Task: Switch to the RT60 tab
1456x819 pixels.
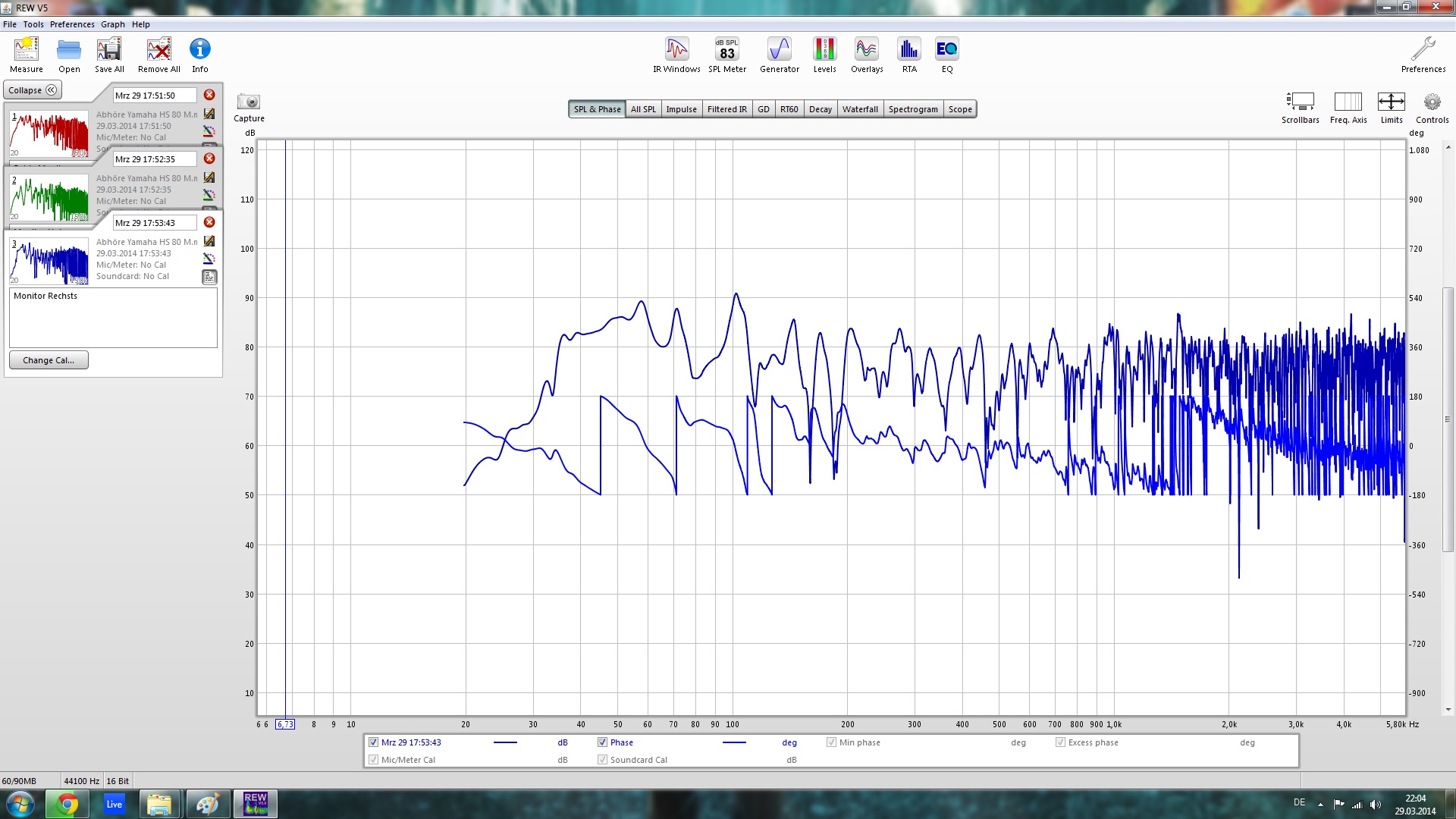Action: click(x=789, y=109)
